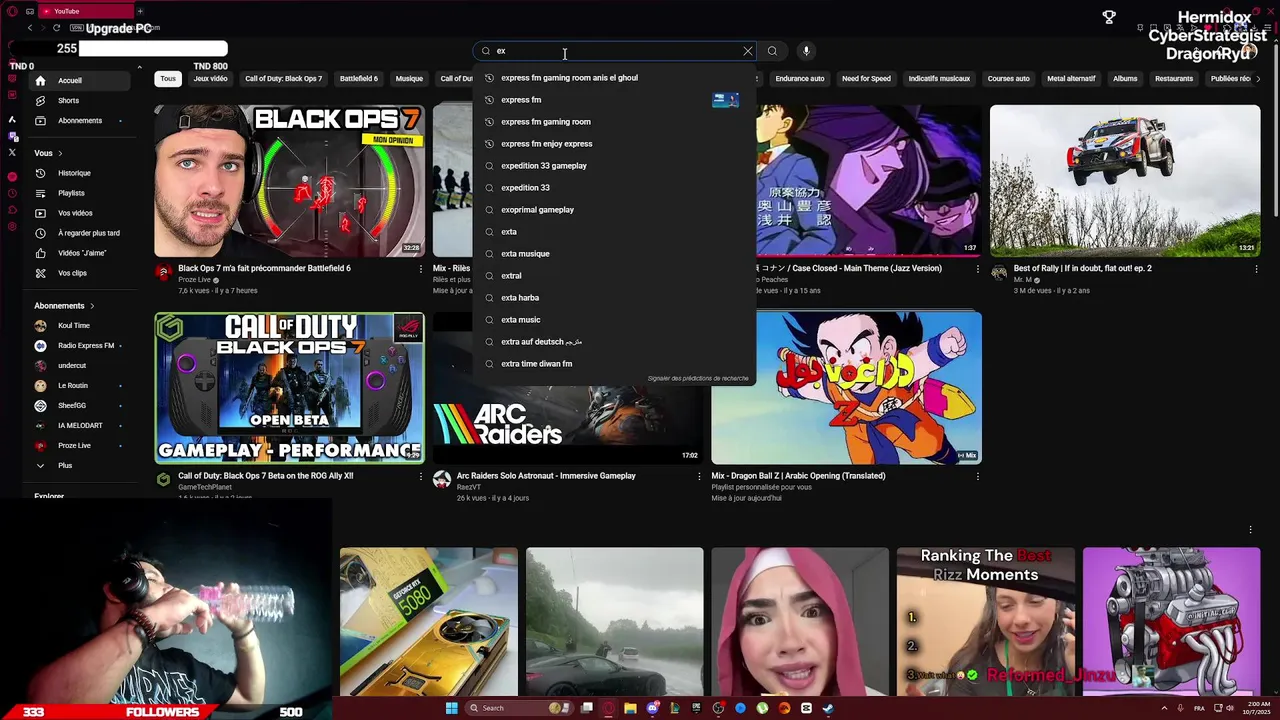1280x720 pixels.
Task: Open options menu for Battlefield 6 preorder video
Action: point(421,269)
